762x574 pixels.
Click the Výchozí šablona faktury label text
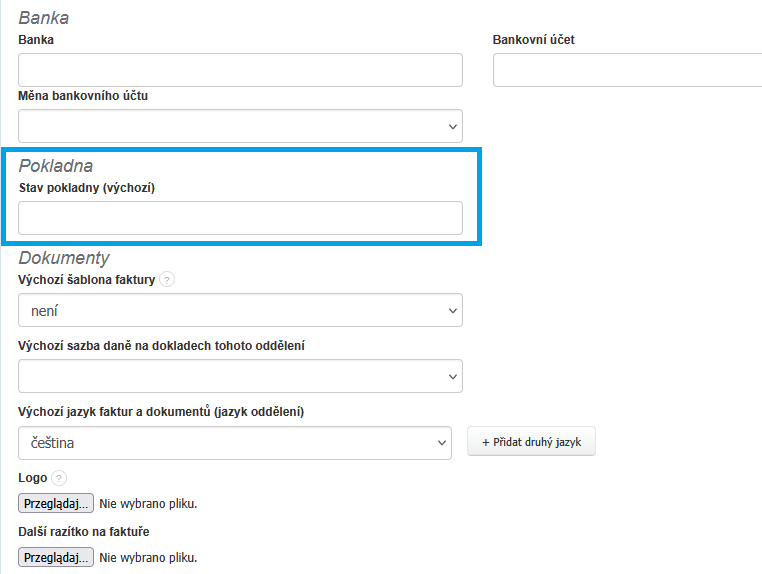point(87,280)
